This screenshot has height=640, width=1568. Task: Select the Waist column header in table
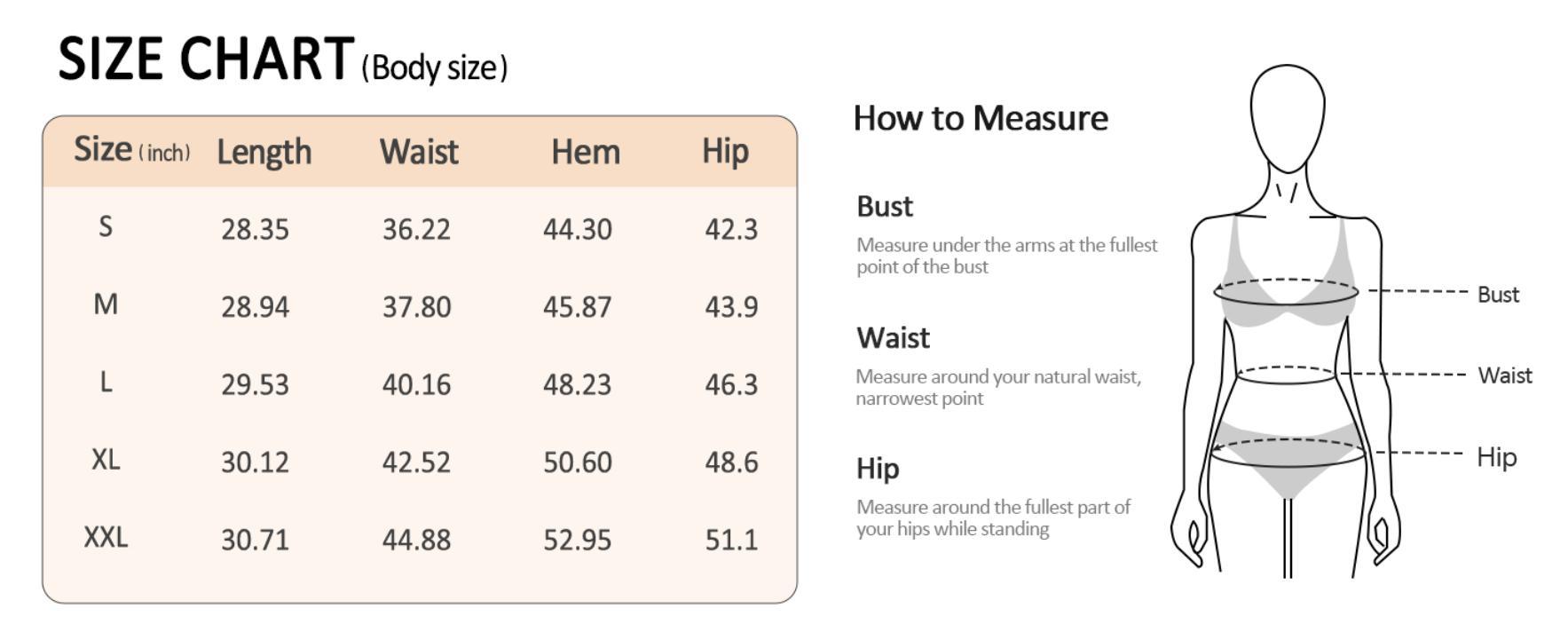tap(419, 152)
